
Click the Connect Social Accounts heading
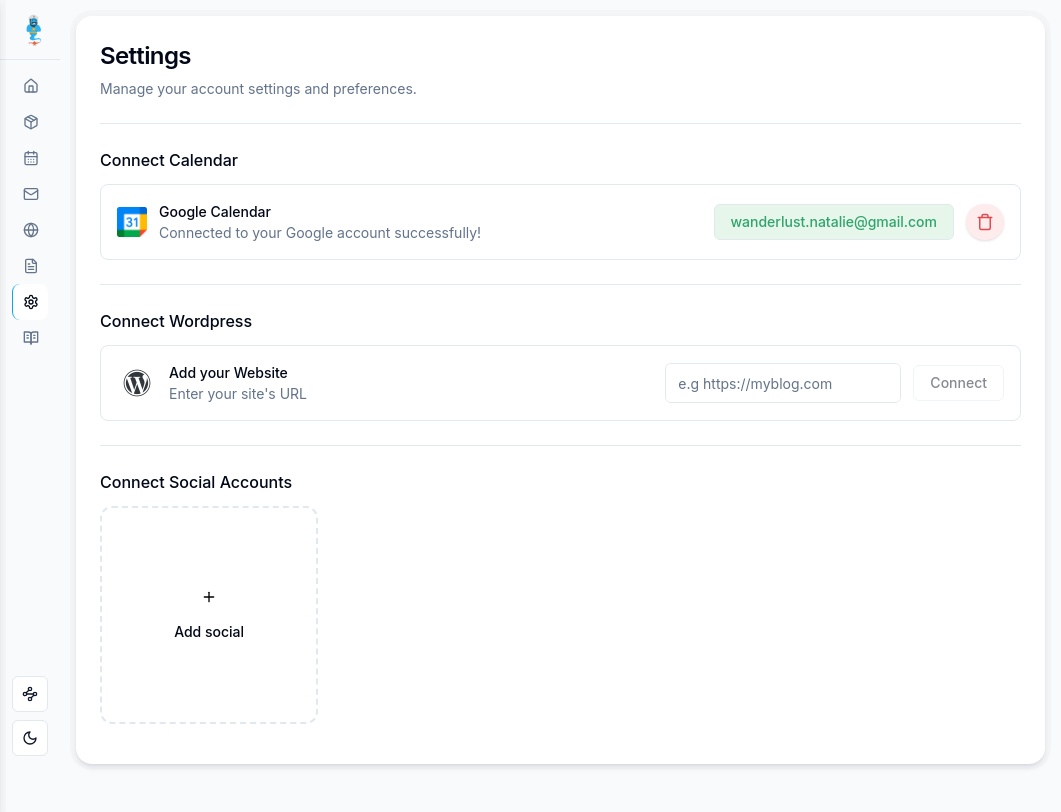click(x=196, y=482)
